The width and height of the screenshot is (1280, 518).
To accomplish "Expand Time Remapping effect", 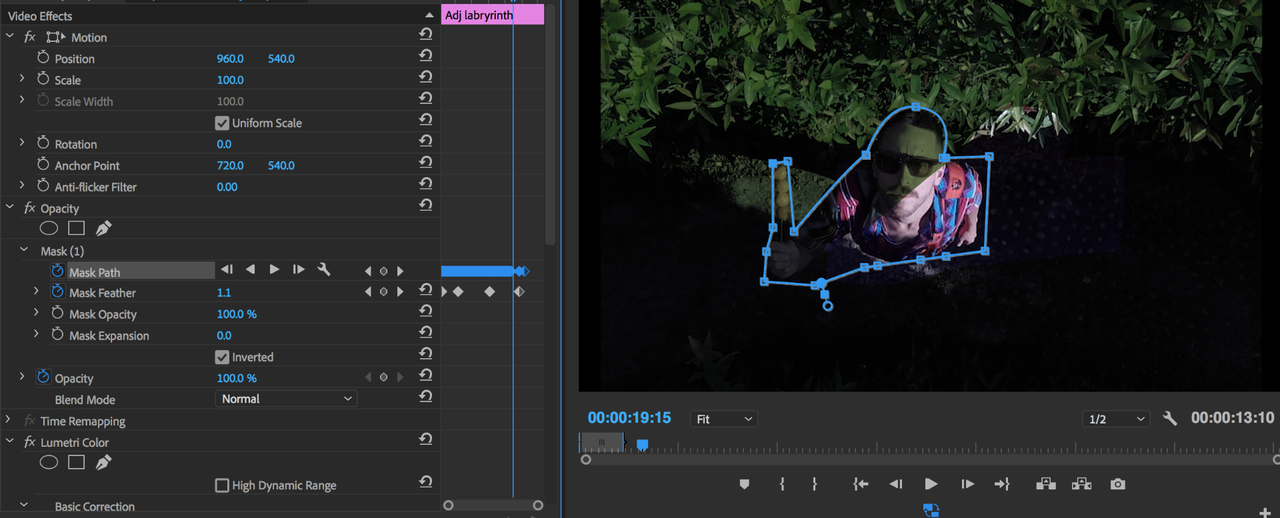I will (9, 421).
